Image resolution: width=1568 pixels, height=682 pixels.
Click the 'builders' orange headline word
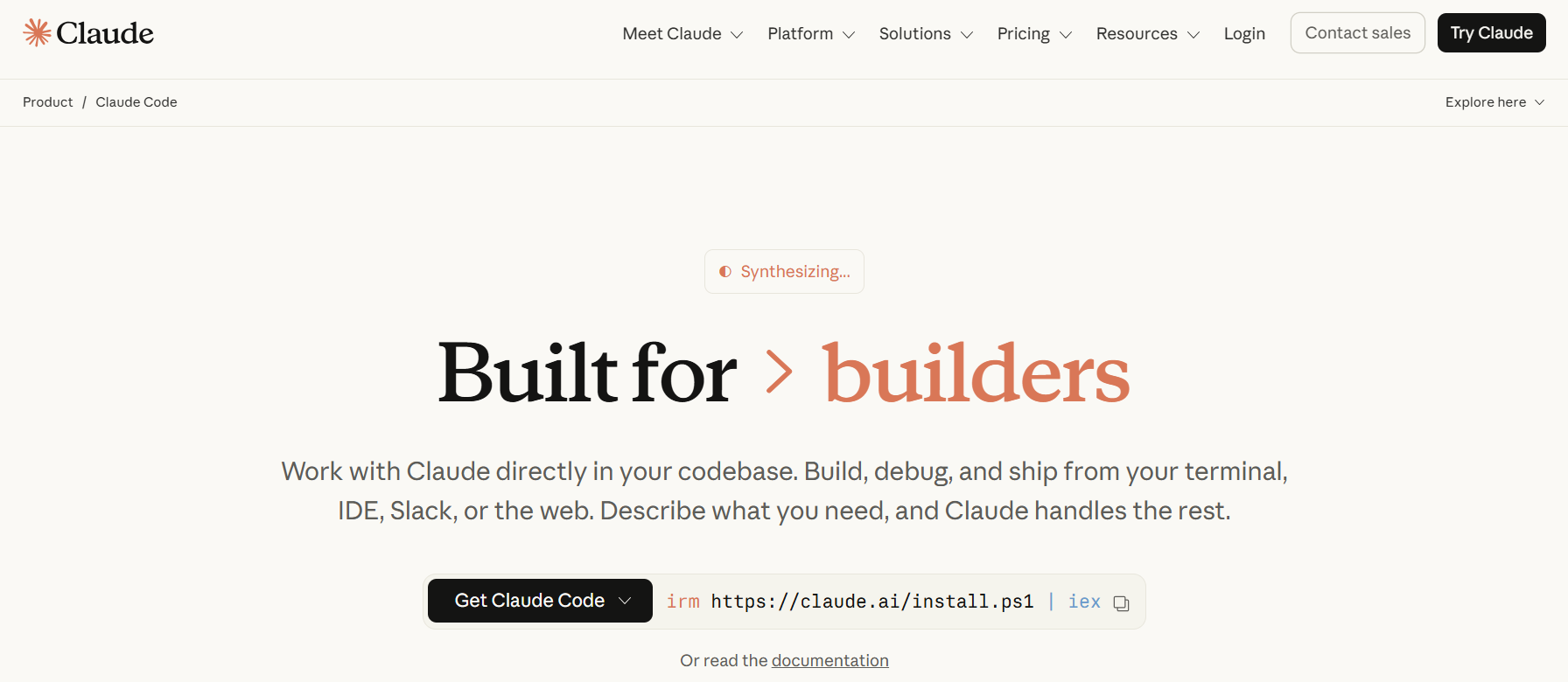976,373
